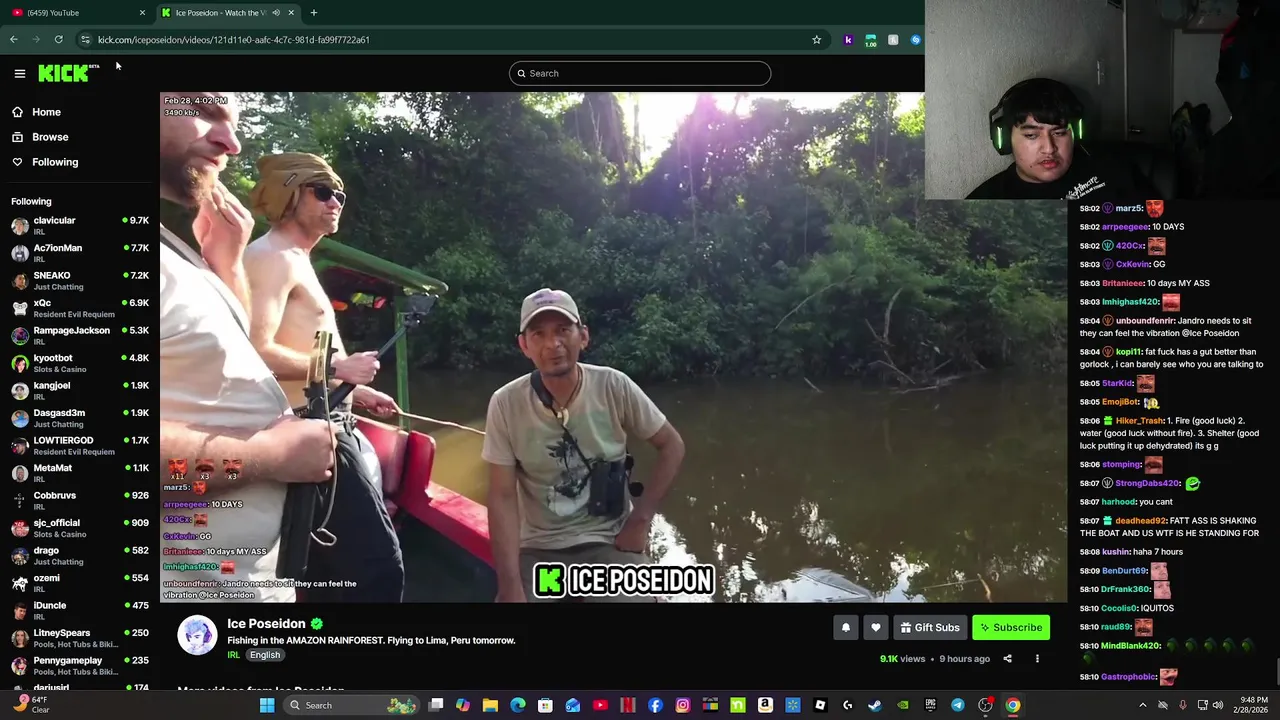This screenshot has height=720, width=1280.
Task: Launch Steam from the taskbar
Action: point(875,705)
